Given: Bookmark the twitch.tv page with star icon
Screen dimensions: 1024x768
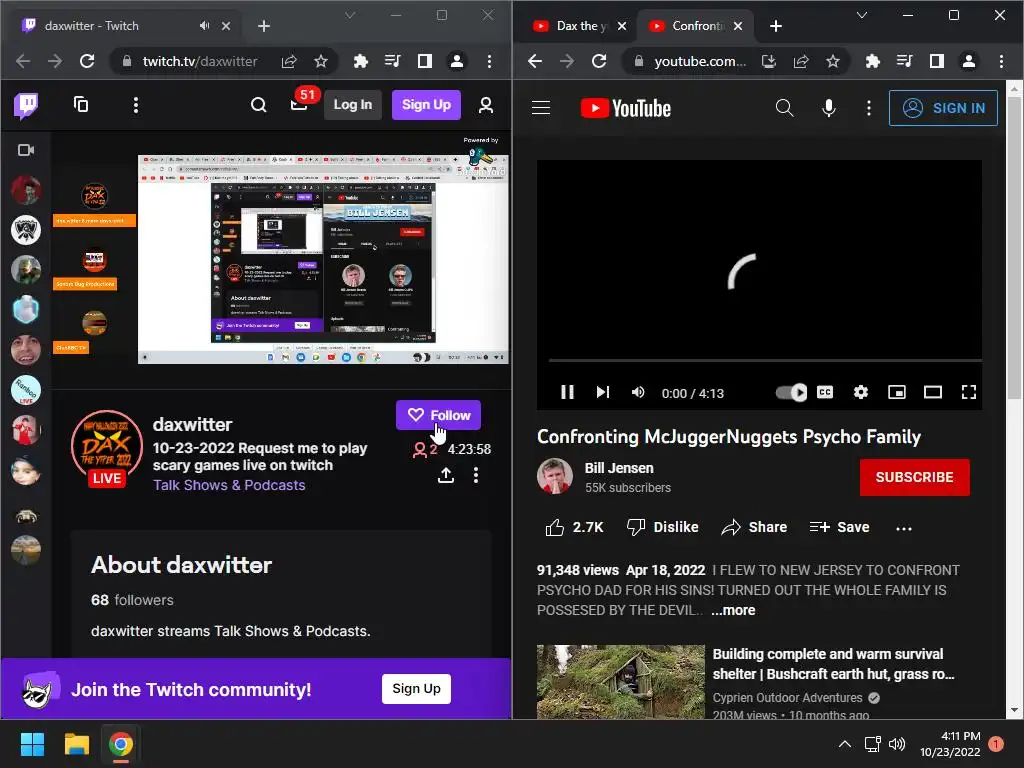Looking at the screenshot, I should coord(321,61).
